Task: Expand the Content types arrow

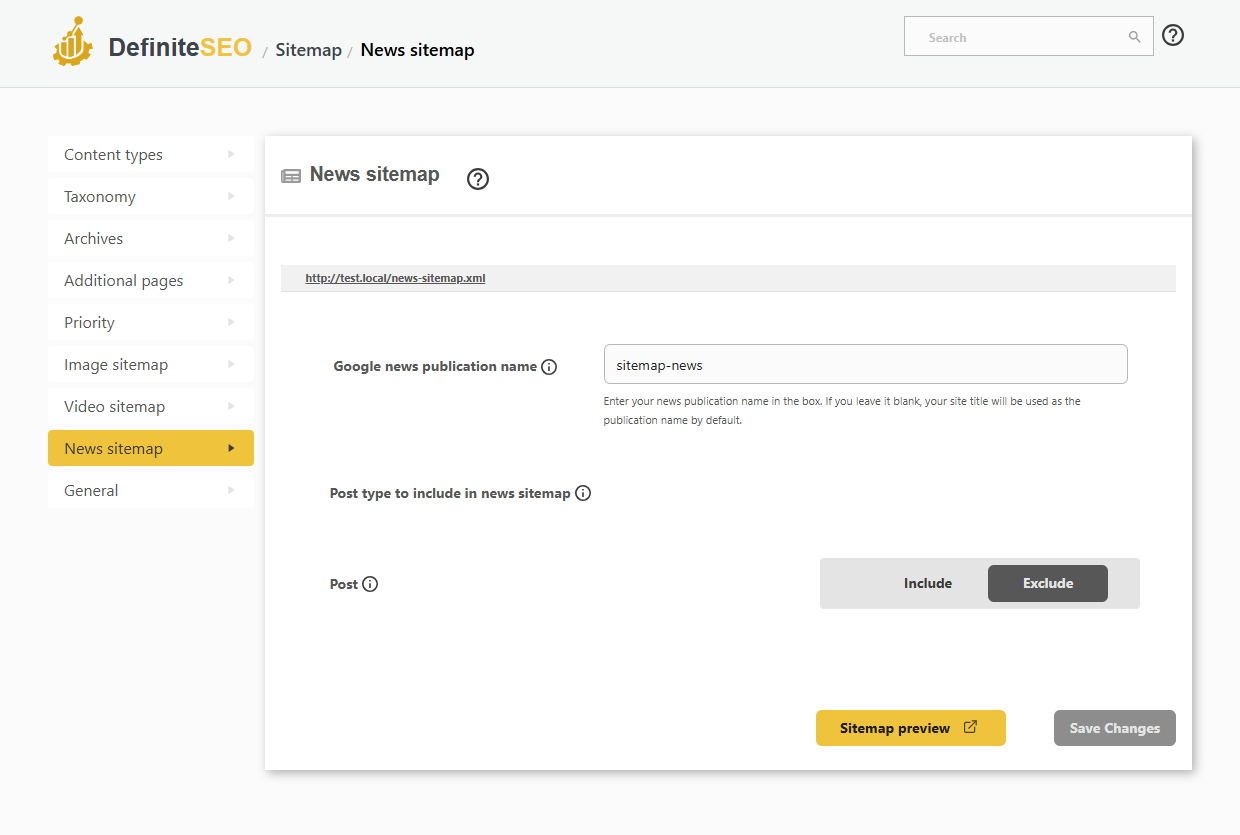Action: pos(231,154)
